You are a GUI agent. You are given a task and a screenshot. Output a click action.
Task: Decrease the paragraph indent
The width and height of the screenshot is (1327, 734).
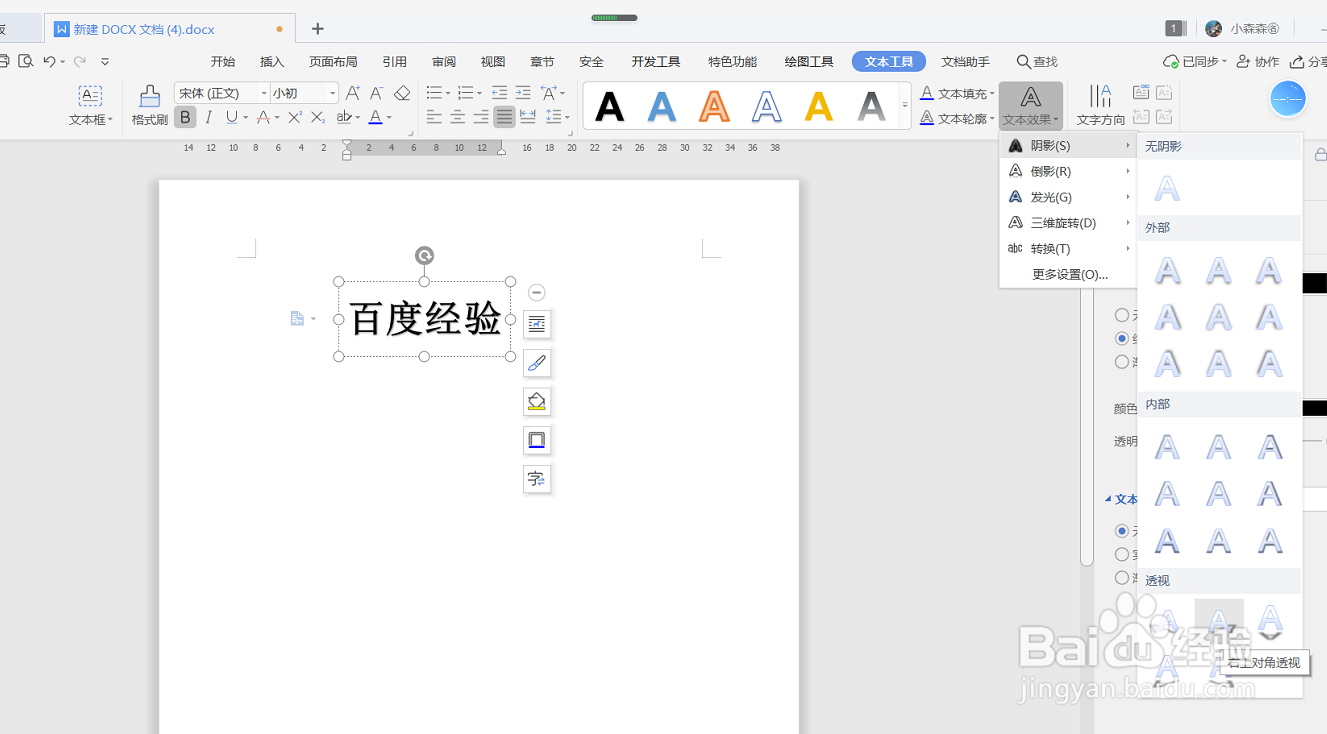[x=499, y=93]
